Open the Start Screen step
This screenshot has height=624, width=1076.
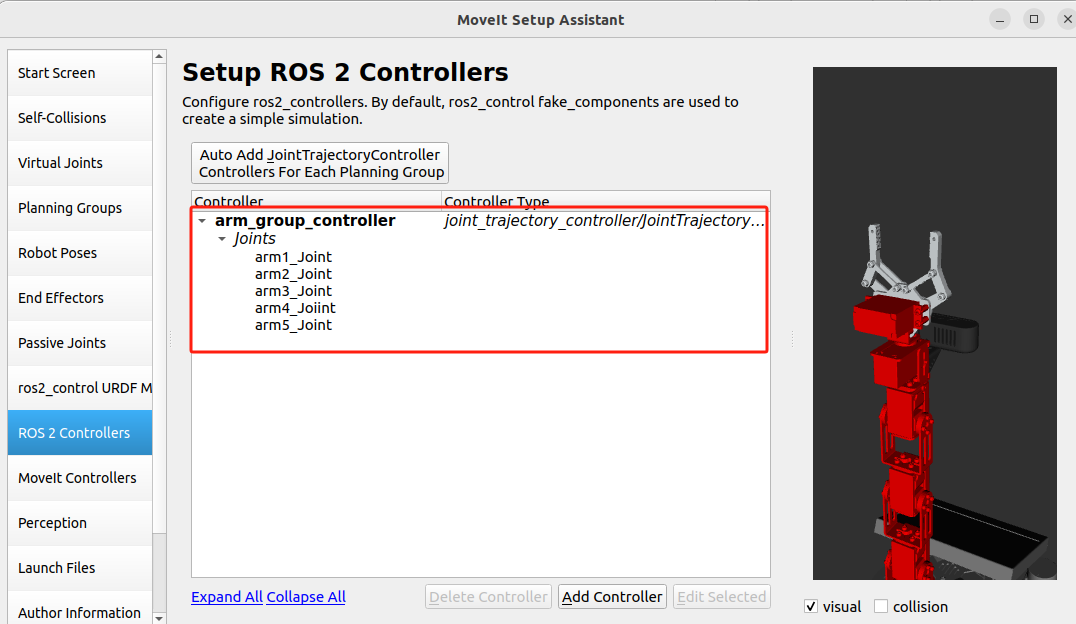click(x=80, y=73)
